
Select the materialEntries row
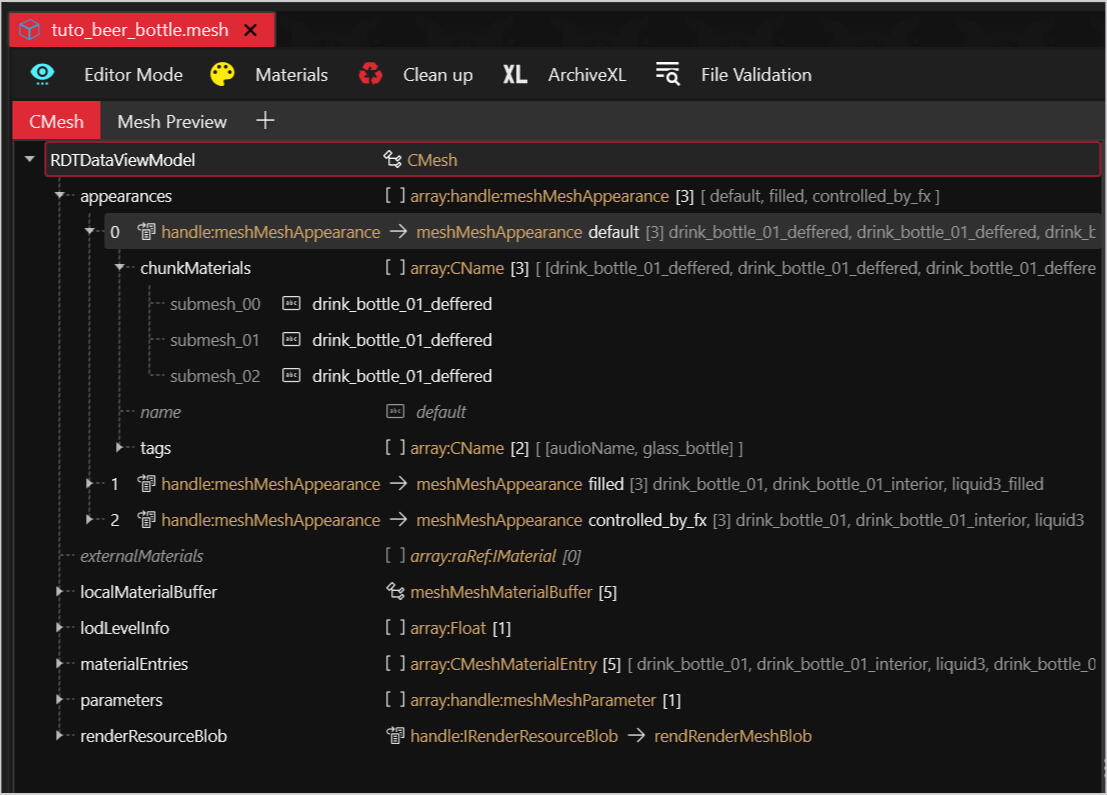(x=134, y=664)
